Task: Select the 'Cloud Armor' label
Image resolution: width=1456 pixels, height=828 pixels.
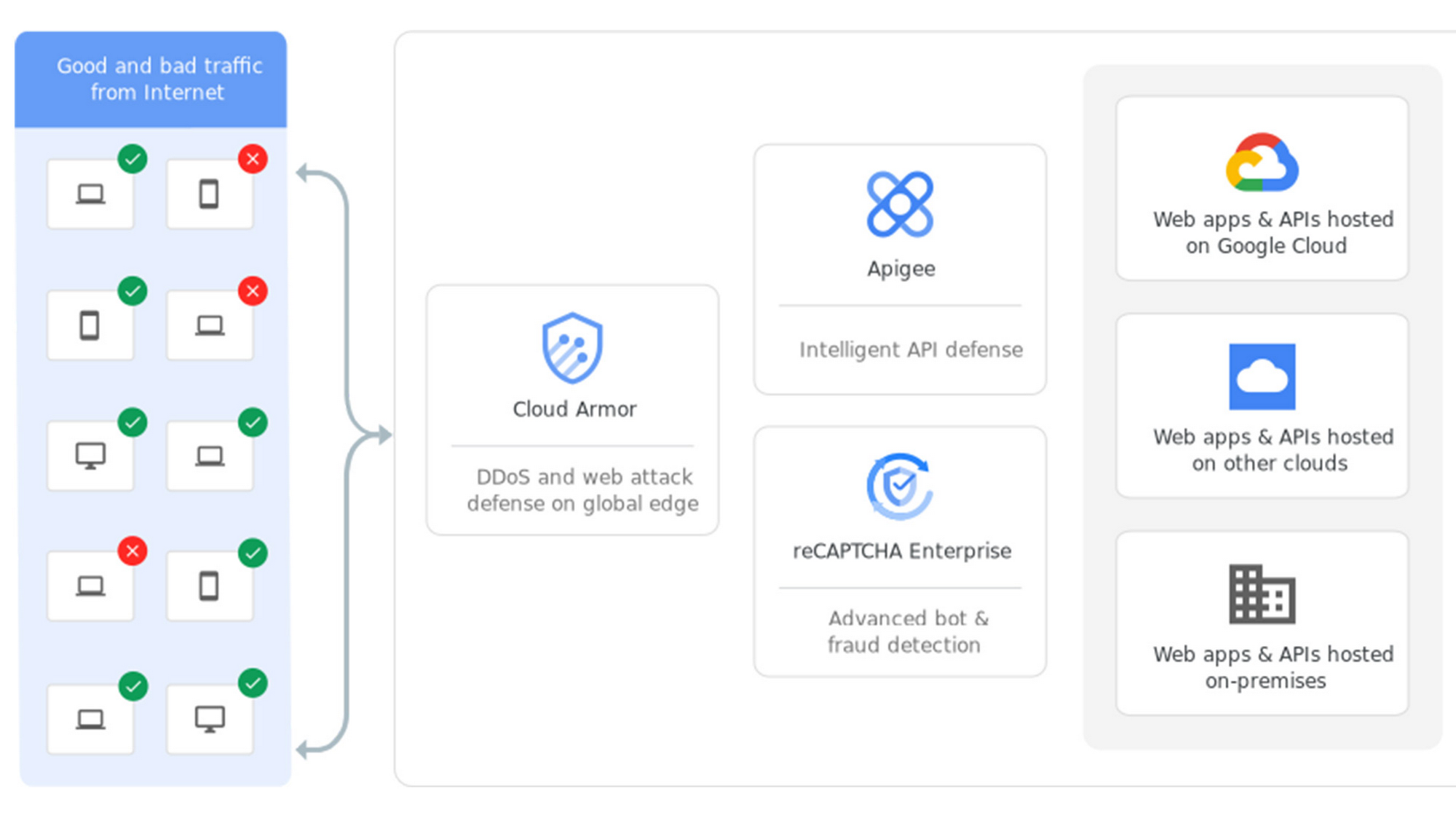Action: 574,409
